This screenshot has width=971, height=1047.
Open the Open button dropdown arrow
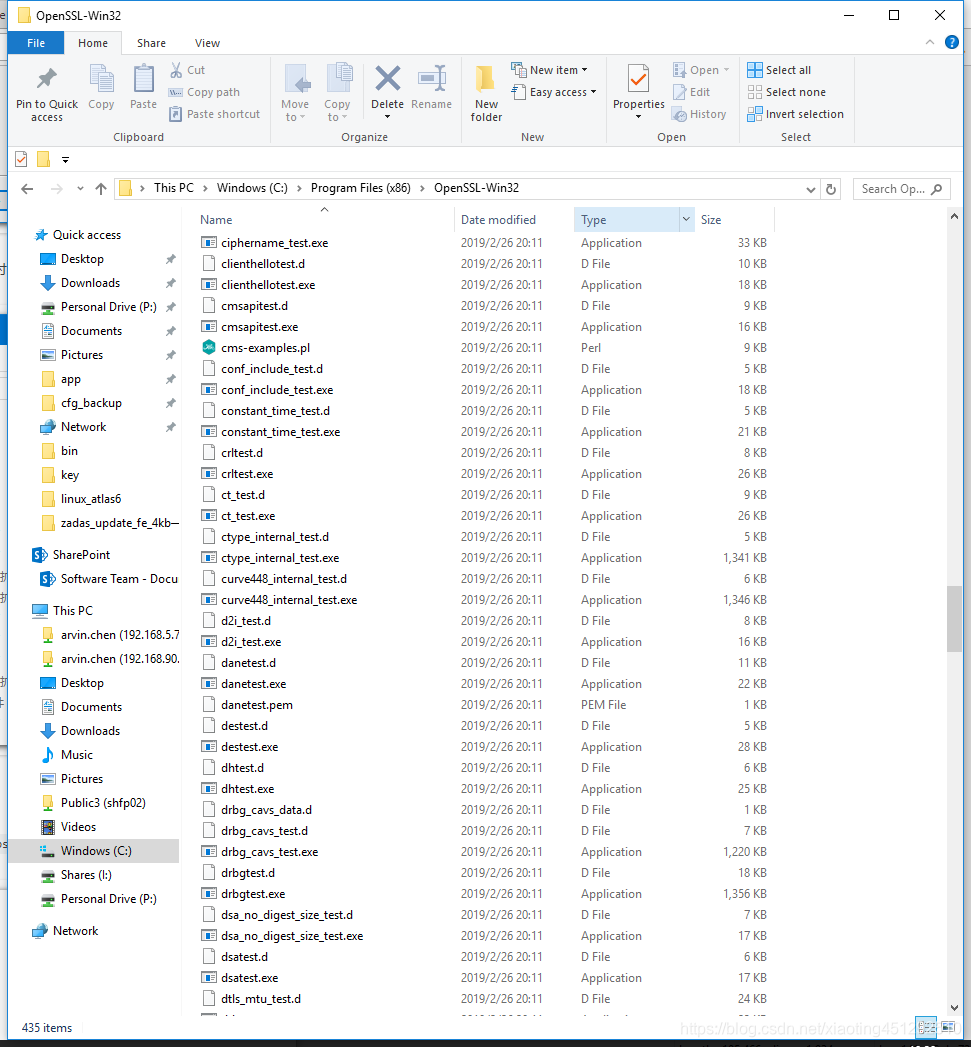727,70
